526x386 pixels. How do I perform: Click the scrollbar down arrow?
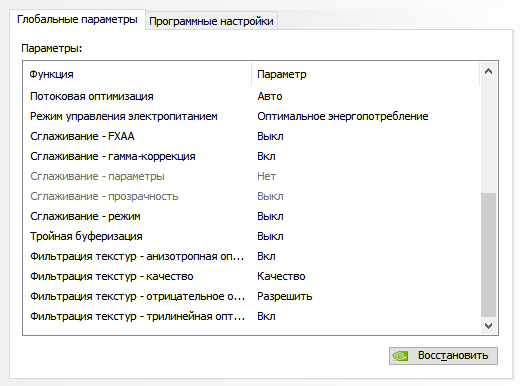pyautogui.click(x=488, y=326)
